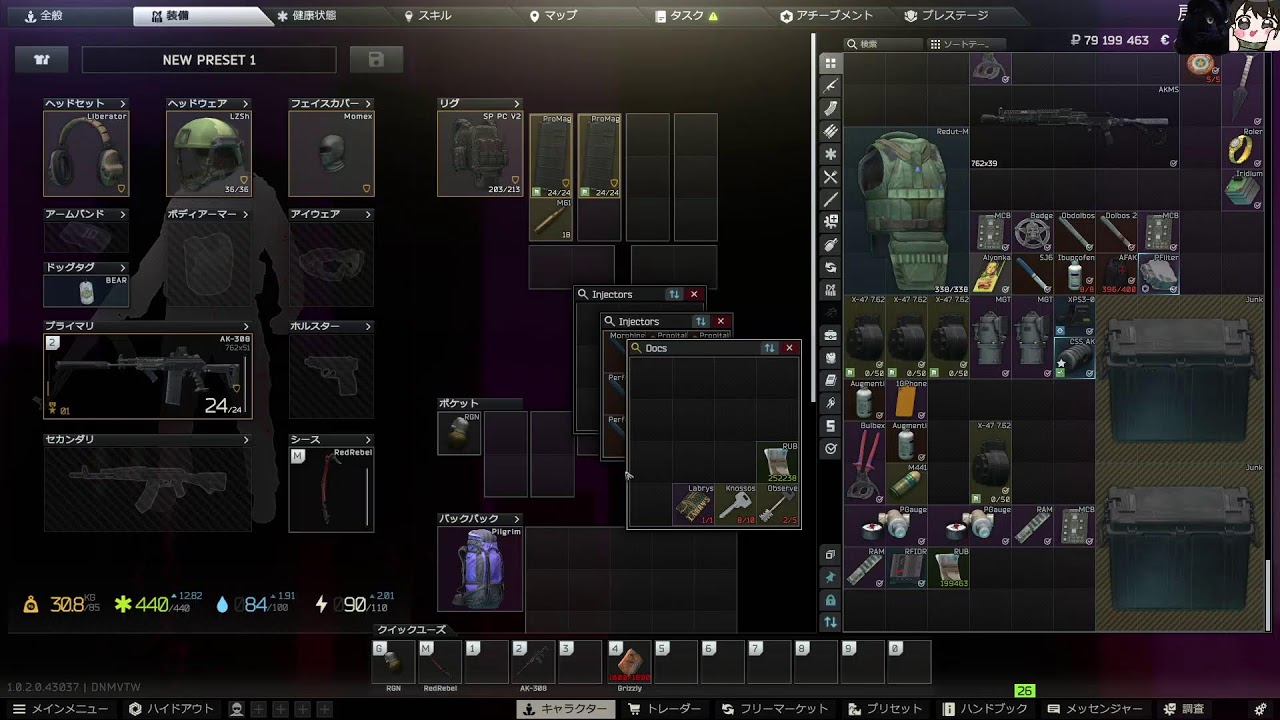Select the AKMS rifle in stash
This screenshot has width=1280, height=720.
pos(1075,127)
